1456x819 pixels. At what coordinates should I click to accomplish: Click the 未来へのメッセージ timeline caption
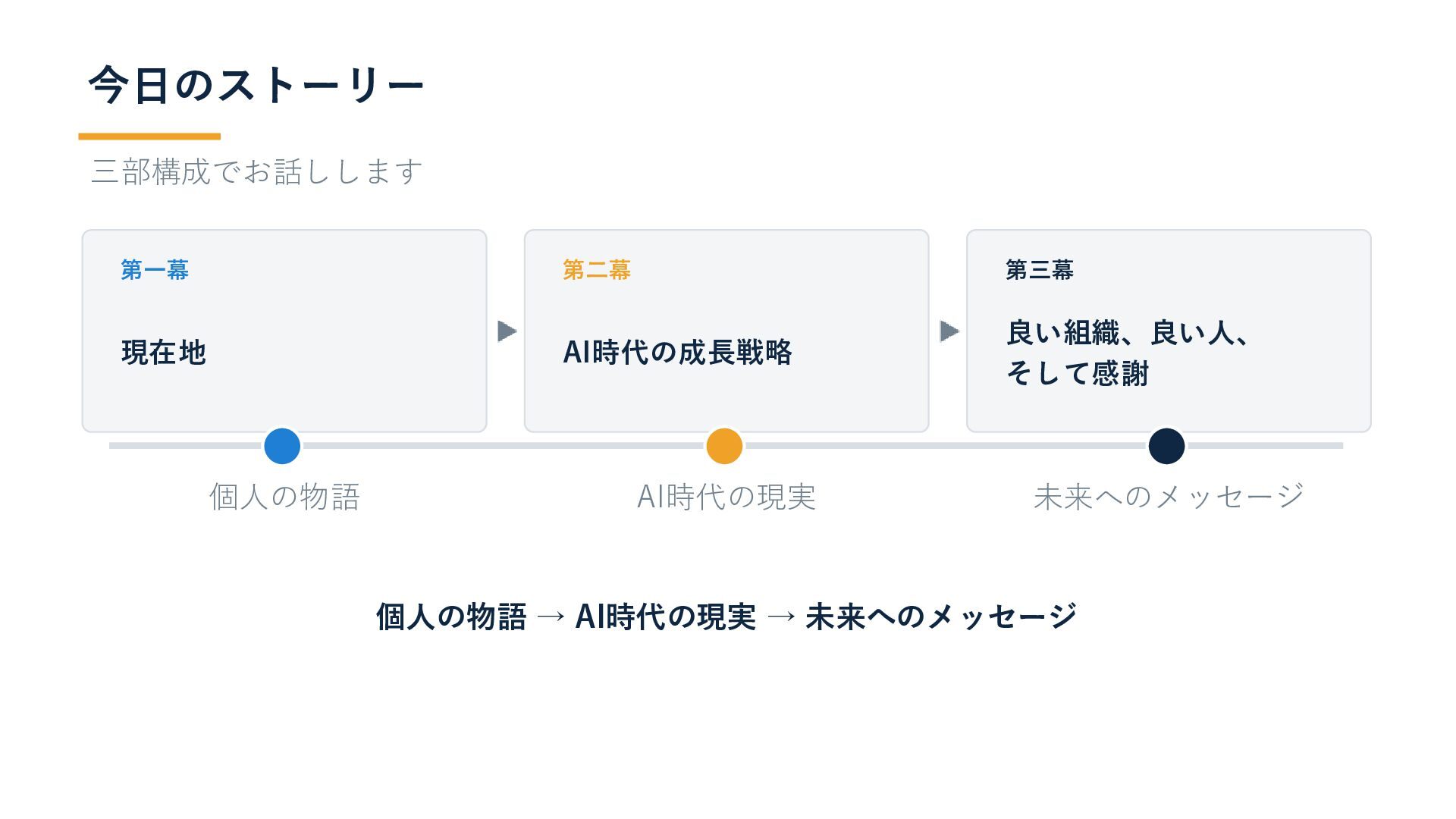click(1169, 497)
